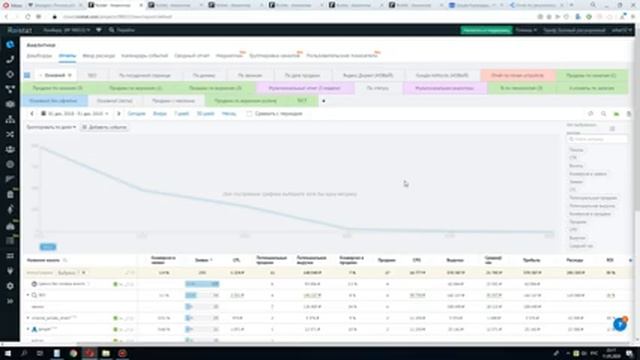
Task: Set period to Сегодня
Action: [x=136, y=114]
